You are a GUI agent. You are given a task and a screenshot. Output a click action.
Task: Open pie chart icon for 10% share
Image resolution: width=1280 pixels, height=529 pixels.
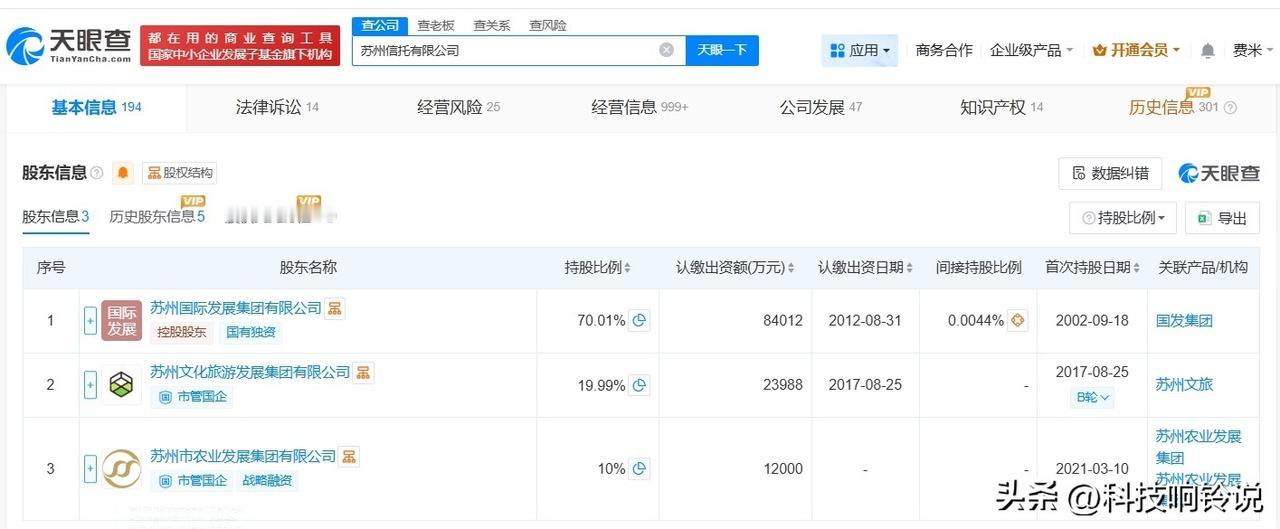pos(639,468)
